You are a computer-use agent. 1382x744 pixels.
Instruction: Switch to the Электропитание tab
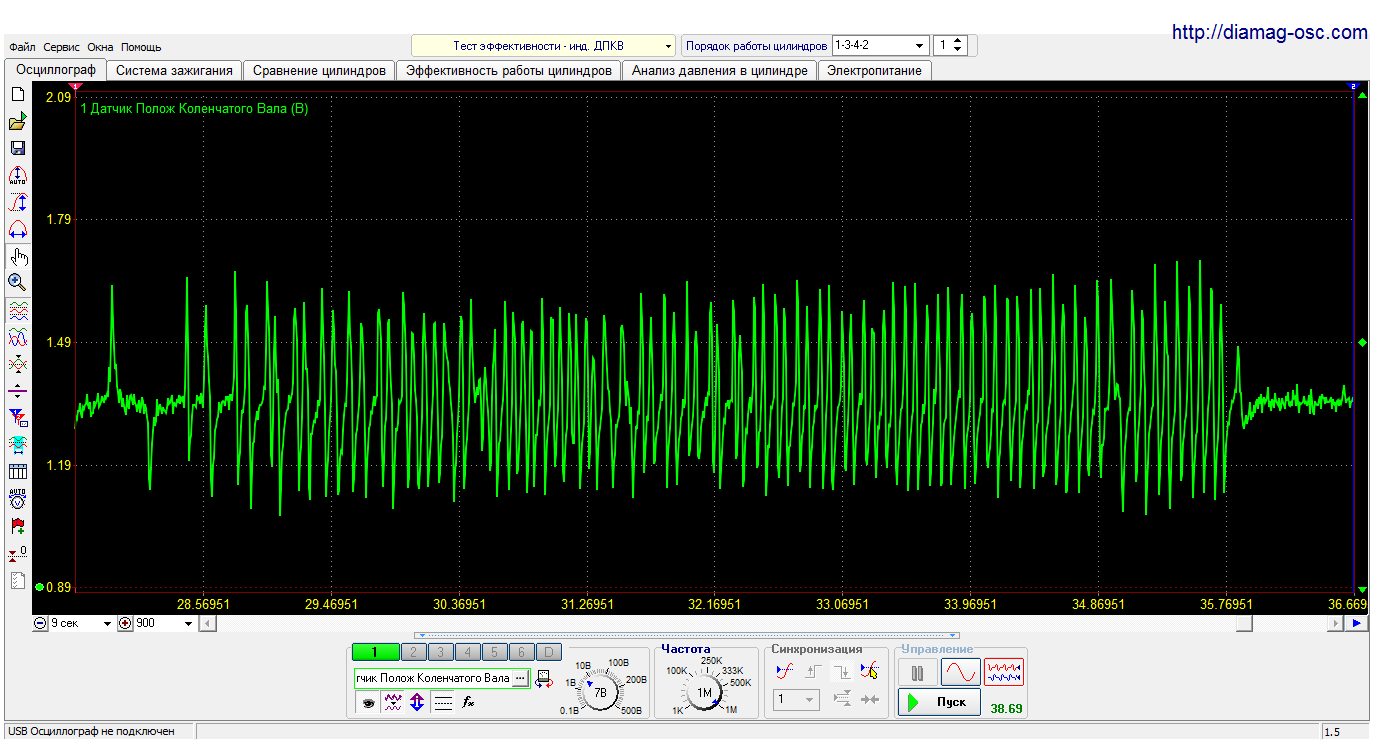(875, 71)
